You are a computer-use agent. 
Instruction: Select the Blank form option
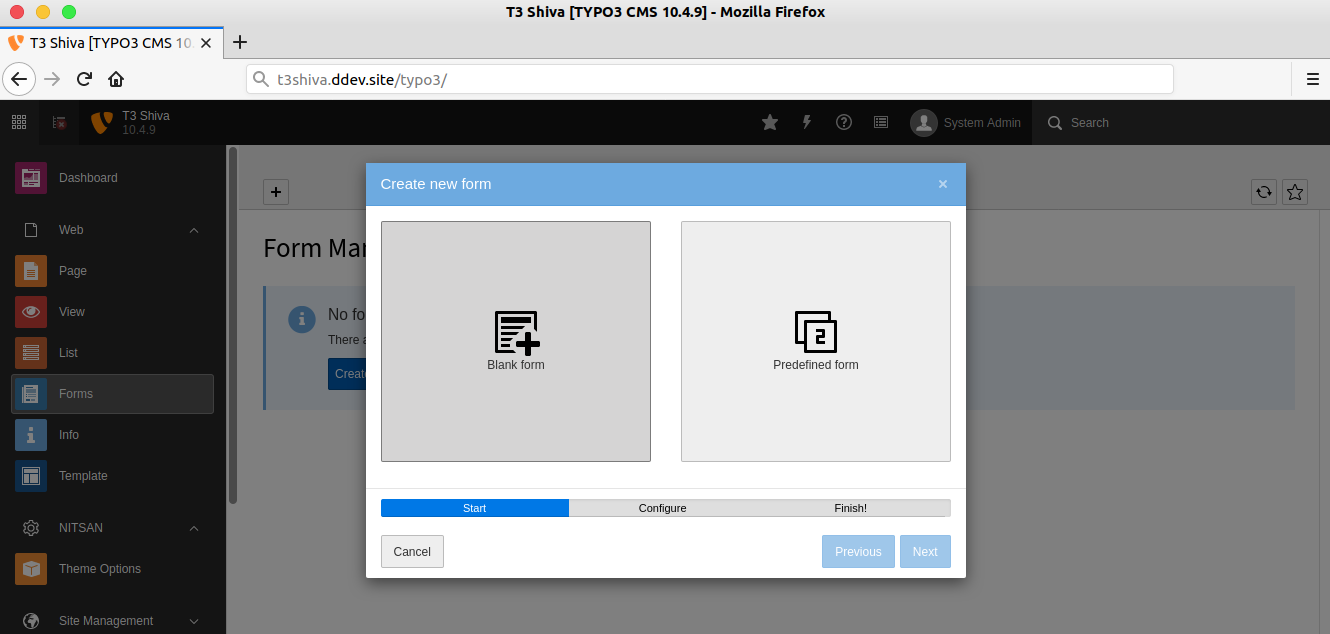515,341
